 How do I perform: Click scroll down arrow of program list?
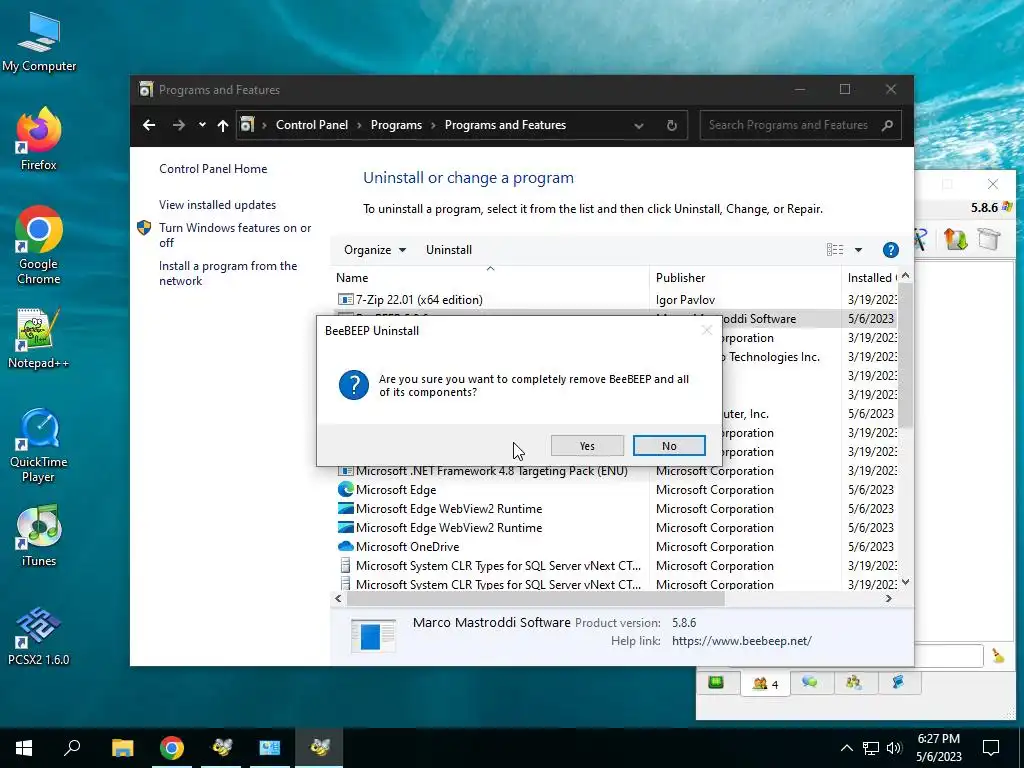pyautogui.click(x=905, y=582)
